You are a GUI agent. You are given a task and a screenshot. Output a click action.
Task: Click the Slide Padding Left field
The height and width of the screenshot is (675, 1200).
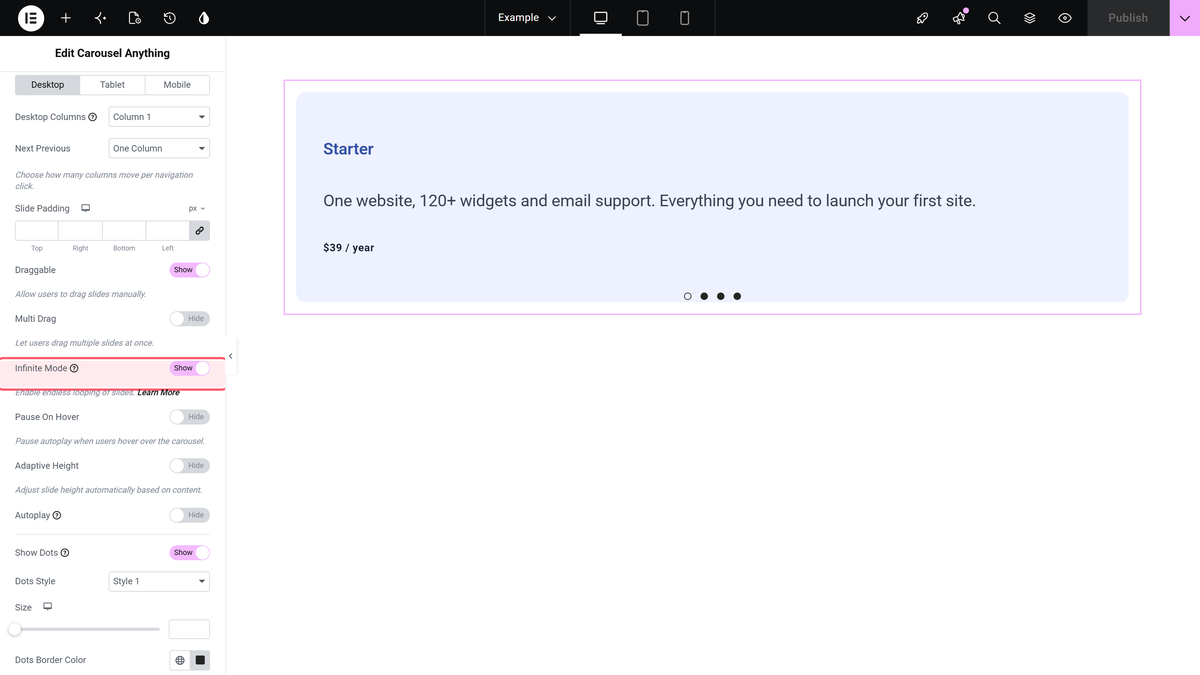click(x=168, y=231)
